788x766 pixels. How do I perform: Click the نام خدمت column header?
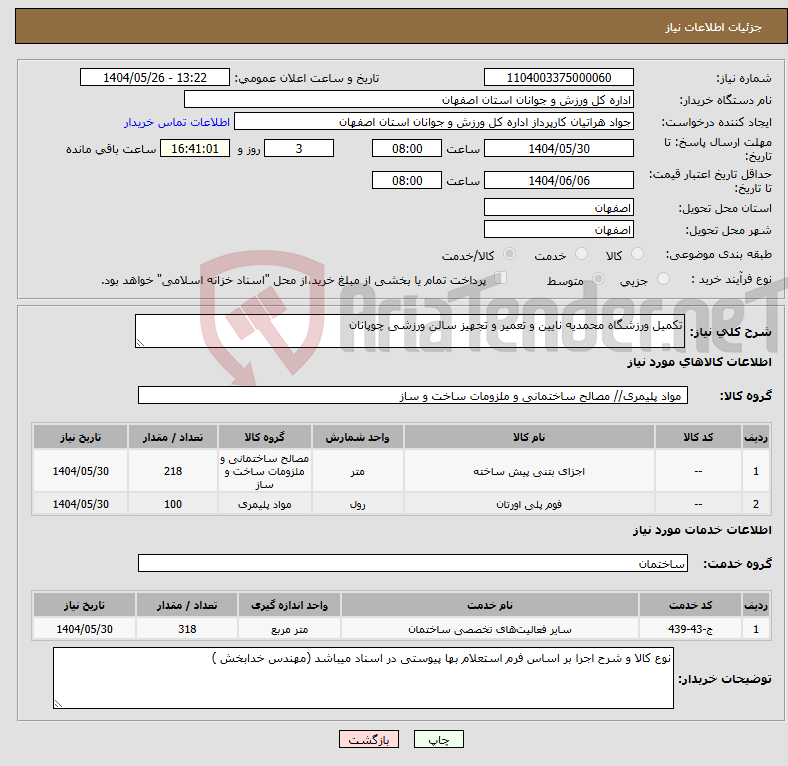coord(489,605)
